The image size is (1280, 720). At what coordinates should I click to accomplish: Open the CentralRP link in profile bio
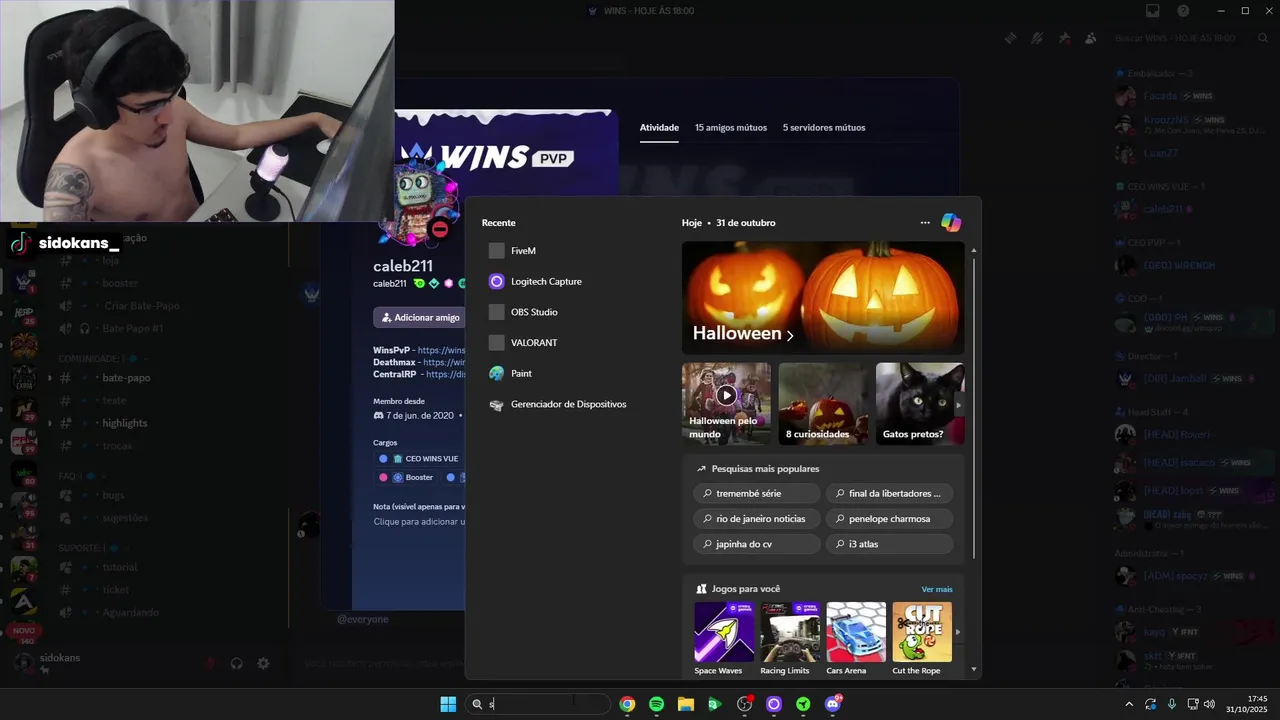click(x=445, y=375)
